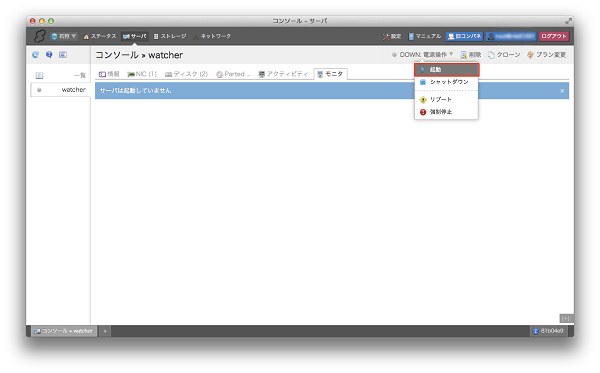Select 起動 from the power menu

(x=447, y=70)
